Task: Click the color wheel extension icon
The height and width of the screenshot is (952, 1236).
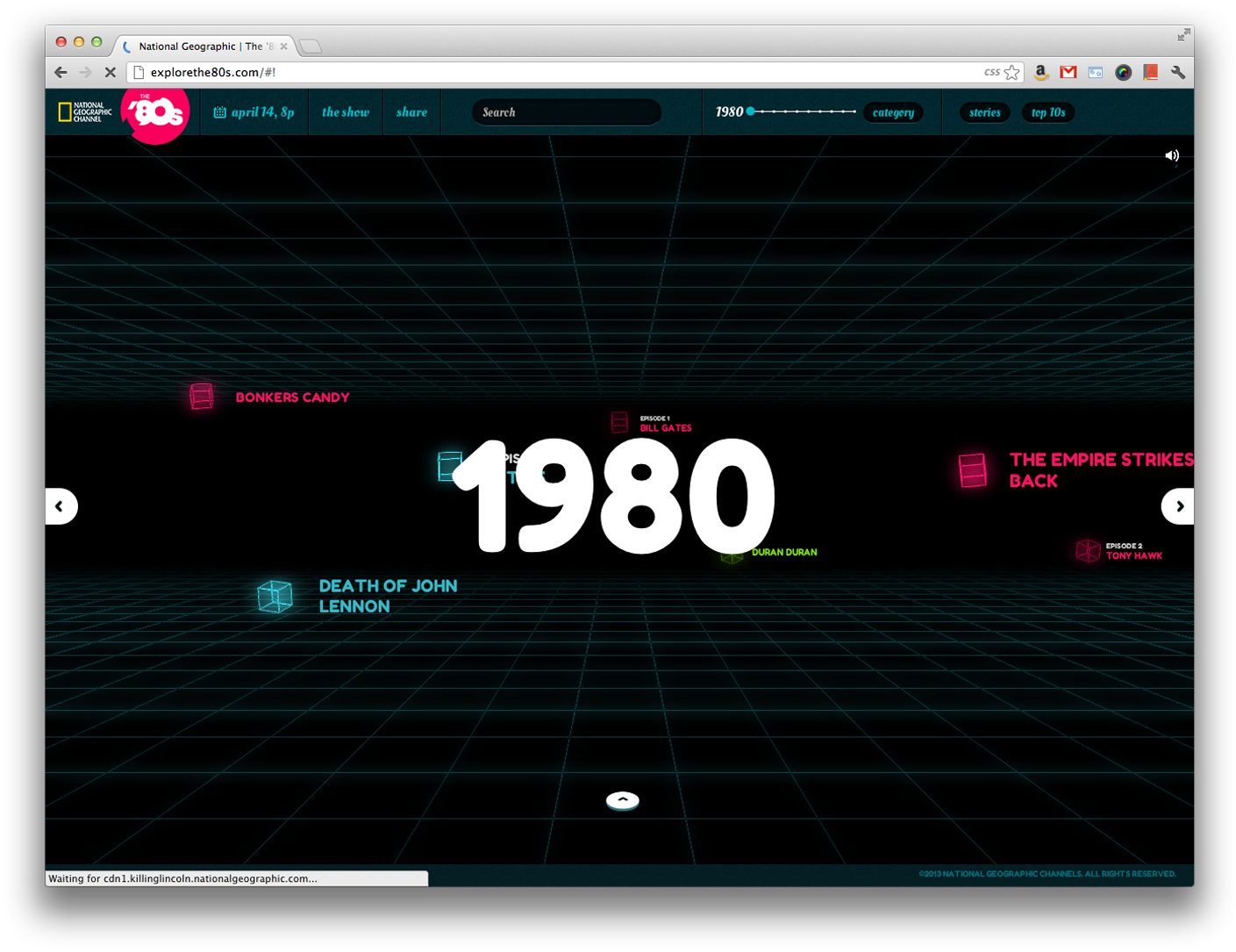Action: pos(1123,73)
